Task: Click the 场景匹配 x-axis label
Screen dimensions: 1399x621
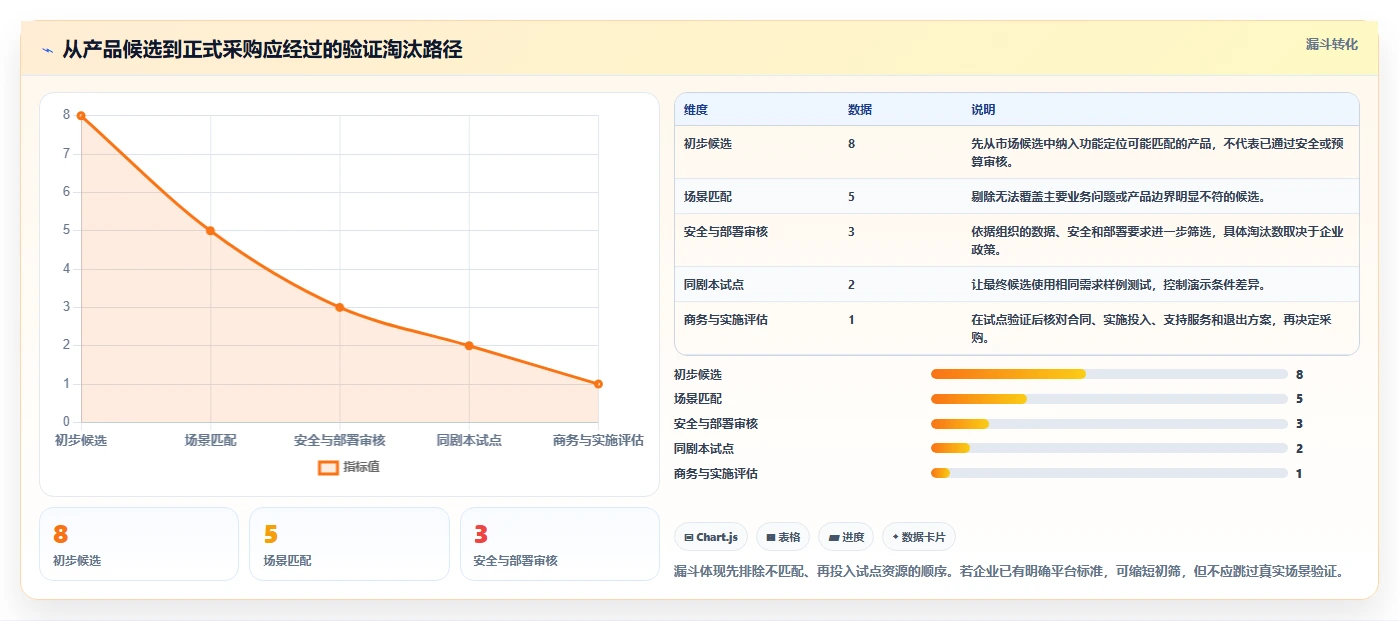Action: pyautogui.click(x=210, y=440)
